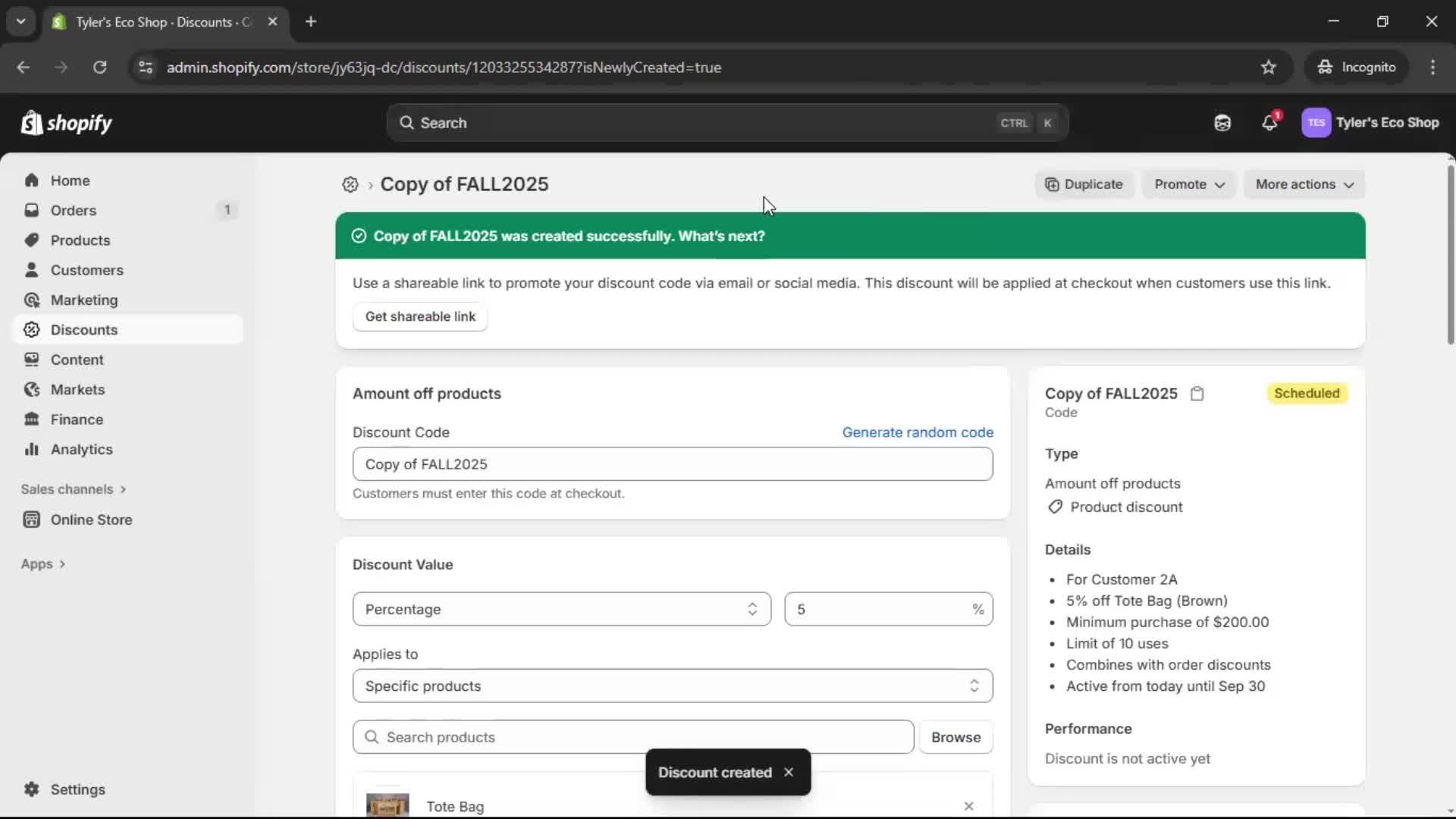Viewport: 1456px width, 819px height.
Task: Click the Shopify logo
Action: (66, 122)
